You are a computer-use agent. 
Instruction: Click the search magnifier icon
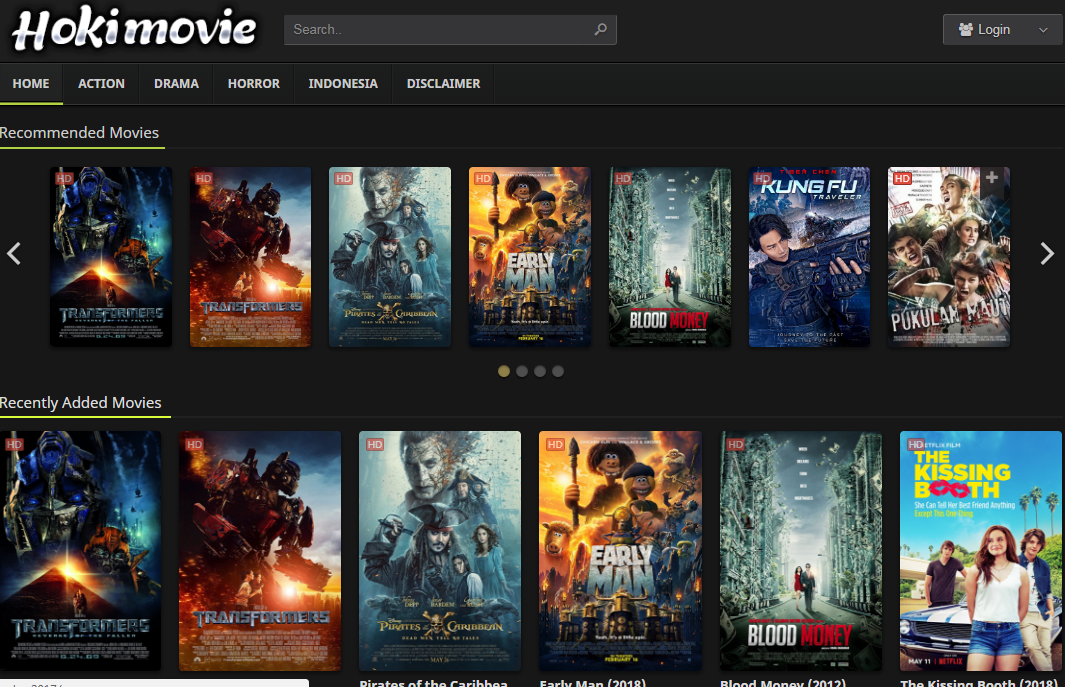pos(600,29)
